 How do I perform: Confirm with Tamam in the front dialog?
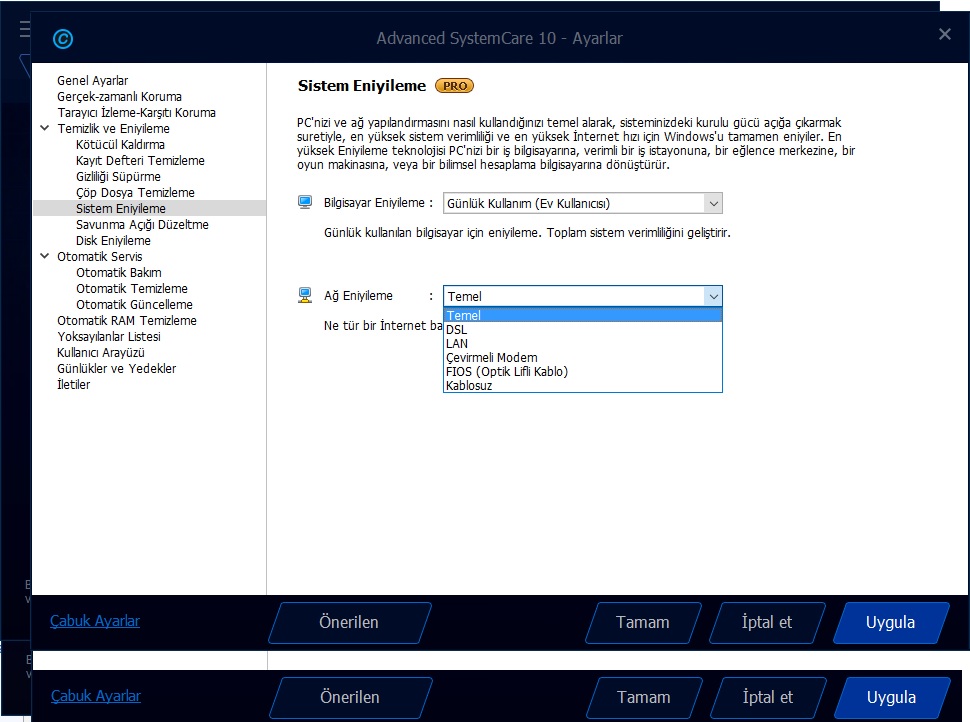tap(643, 622)
